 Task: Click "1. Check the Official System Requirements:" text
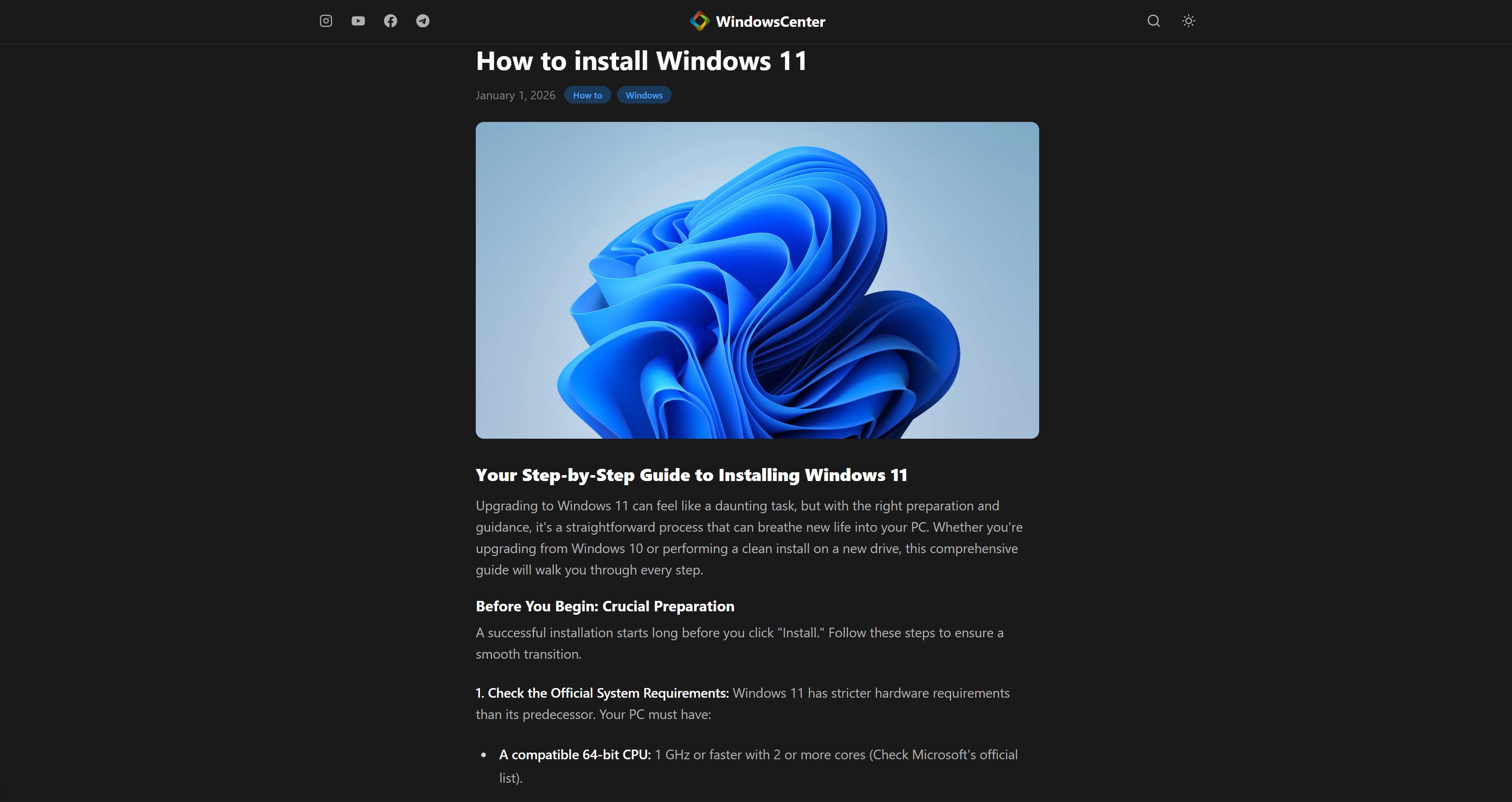[602, 693]
